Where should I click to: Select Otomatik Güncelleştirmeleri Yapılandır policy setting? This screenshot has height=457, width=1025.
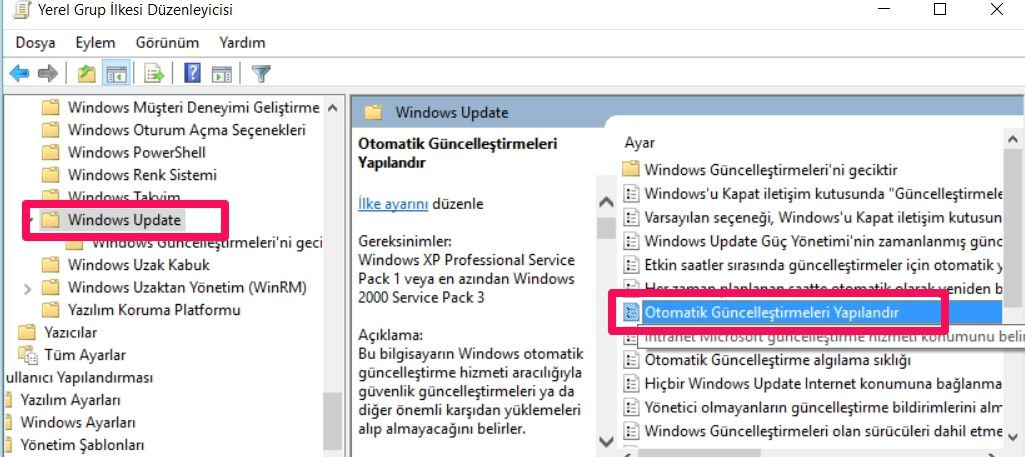(x=770, y=313)
